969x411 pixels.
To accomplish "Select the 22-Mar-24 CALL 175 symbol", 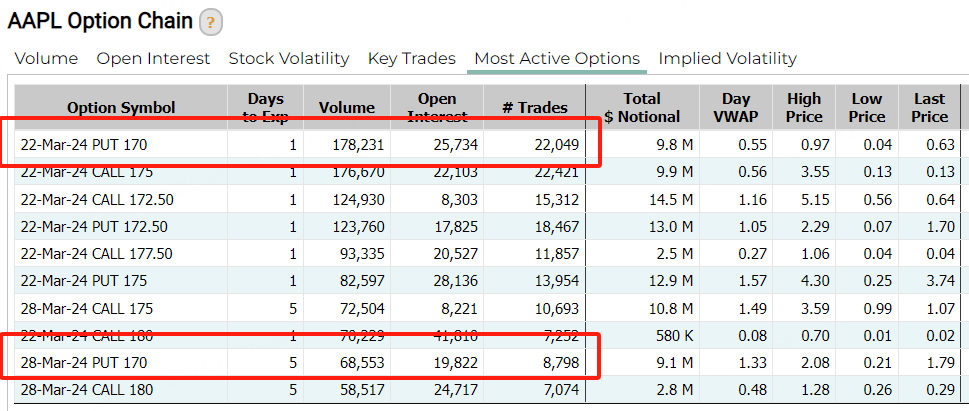I will [87, 172].
